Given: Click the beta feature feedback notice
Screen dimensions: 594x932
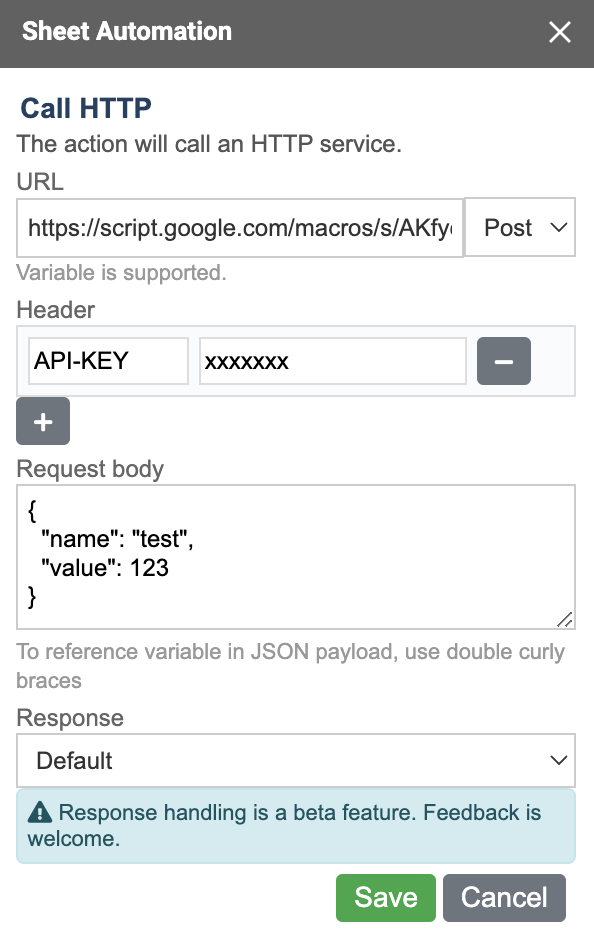Looking at the screenshot, I should pyautogui.click(x=296, y=826).
